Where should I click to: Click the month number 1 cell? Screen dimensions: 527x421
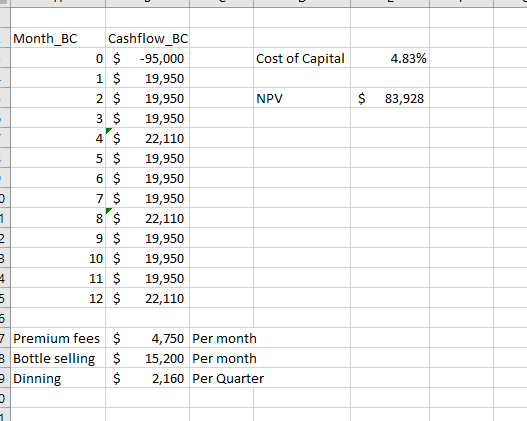(x=58, y=78)
